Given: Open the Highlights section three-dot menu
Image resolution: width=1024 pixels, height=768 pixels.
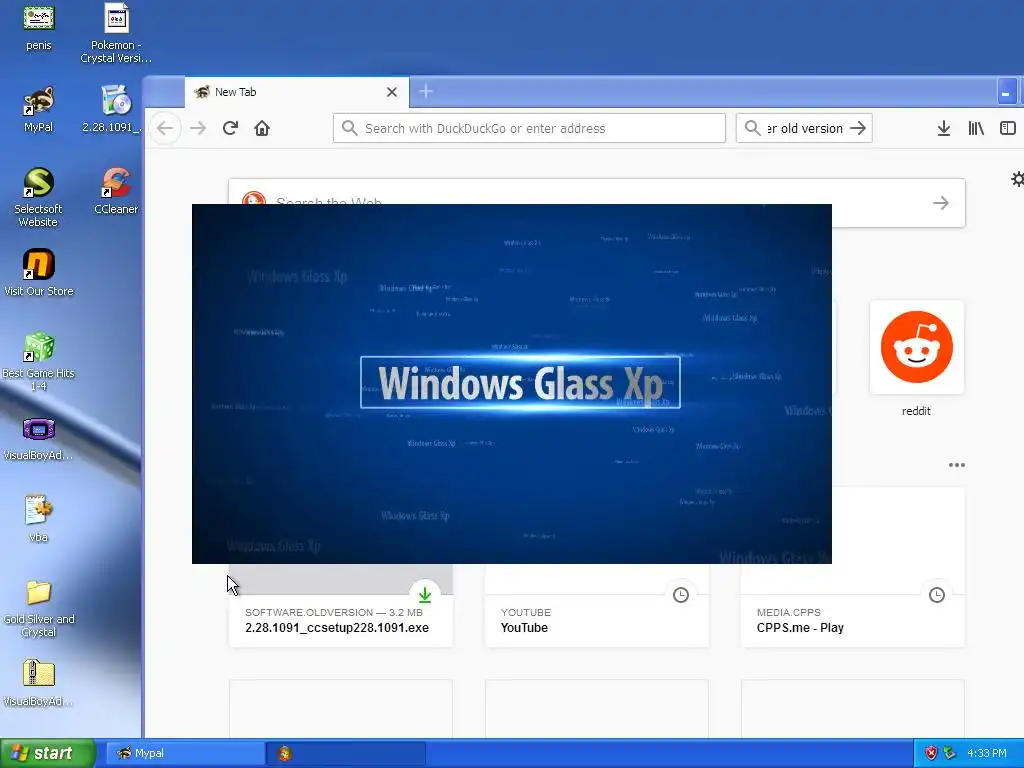Looking at the screenshot, I should tap(957, 465).
